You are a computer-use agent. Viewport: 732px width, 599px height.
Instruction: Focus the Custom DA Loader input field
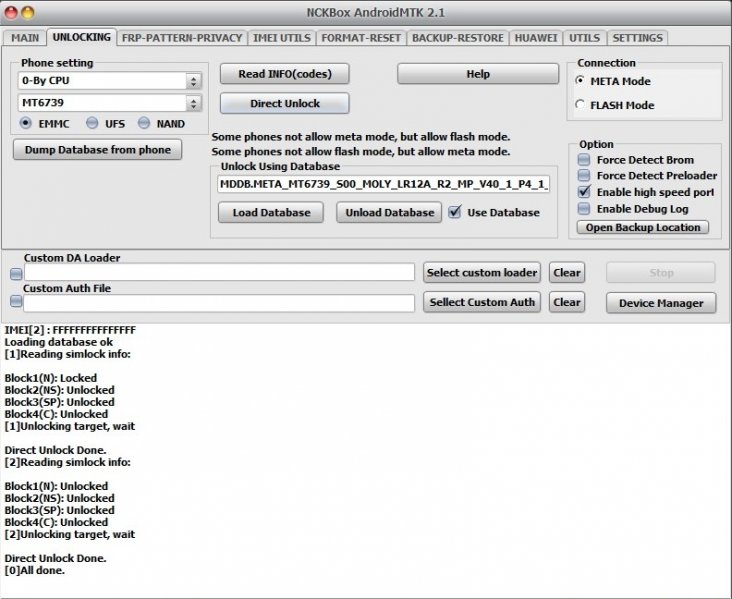(x=219, y=273)
